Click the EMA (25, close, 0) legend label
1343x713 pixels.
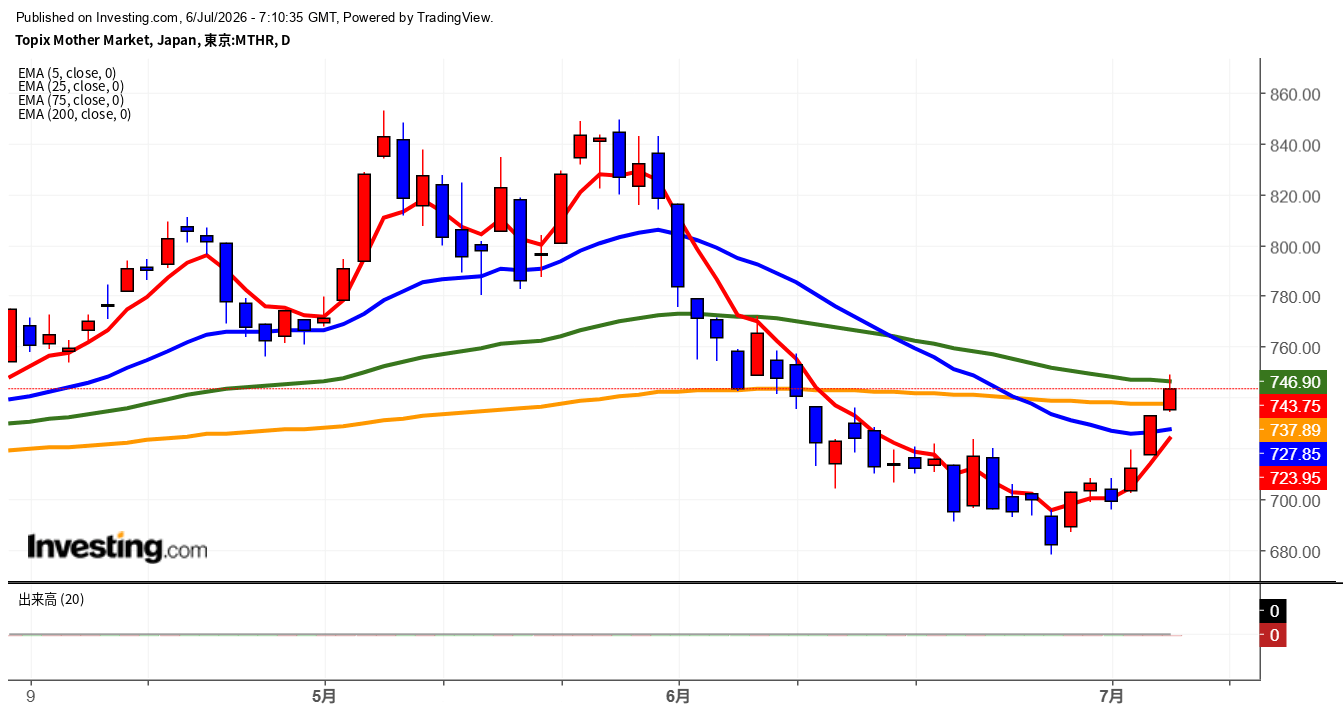[71, 86]
